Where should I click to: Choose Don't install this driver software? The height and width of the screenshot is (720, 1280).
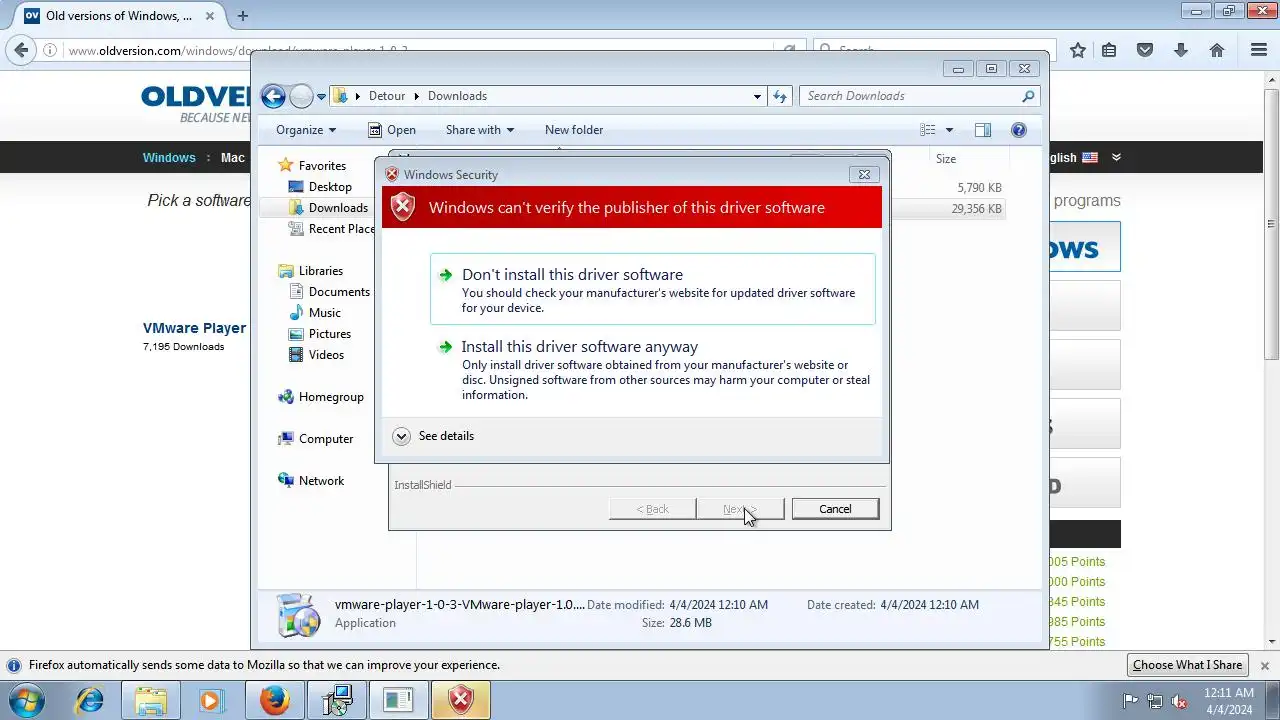(x=652, y=289)
